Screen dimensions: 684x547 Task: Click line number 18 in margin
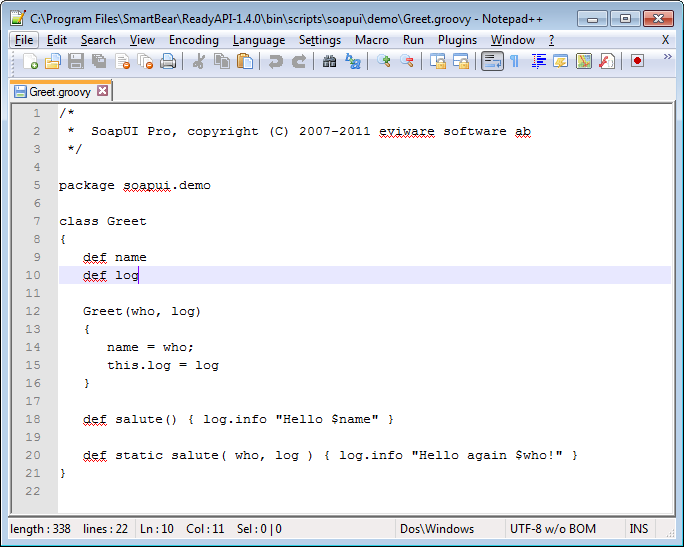33,419
